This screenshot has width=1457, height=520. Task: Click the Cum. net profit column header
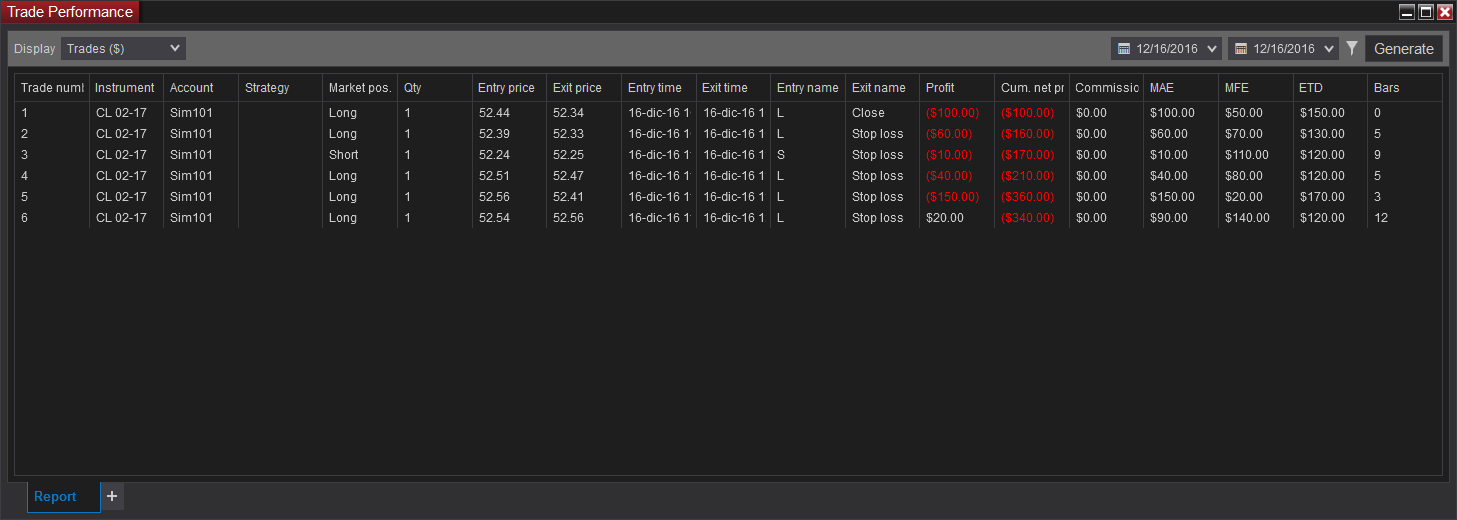pyautogui.click(x=1032, y=88)
